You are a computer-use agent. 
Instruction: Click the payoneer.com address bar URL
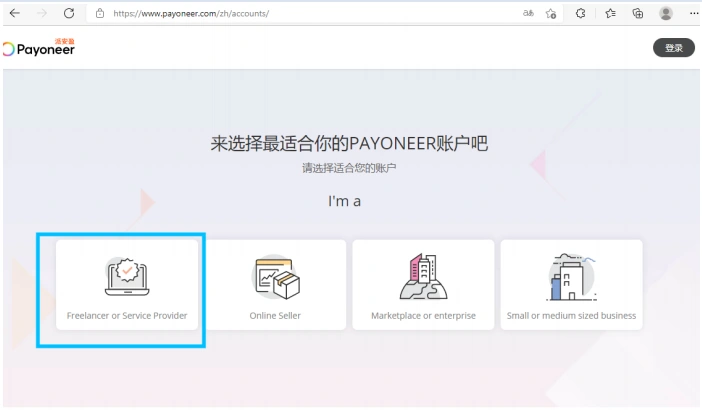pos(191,13)
